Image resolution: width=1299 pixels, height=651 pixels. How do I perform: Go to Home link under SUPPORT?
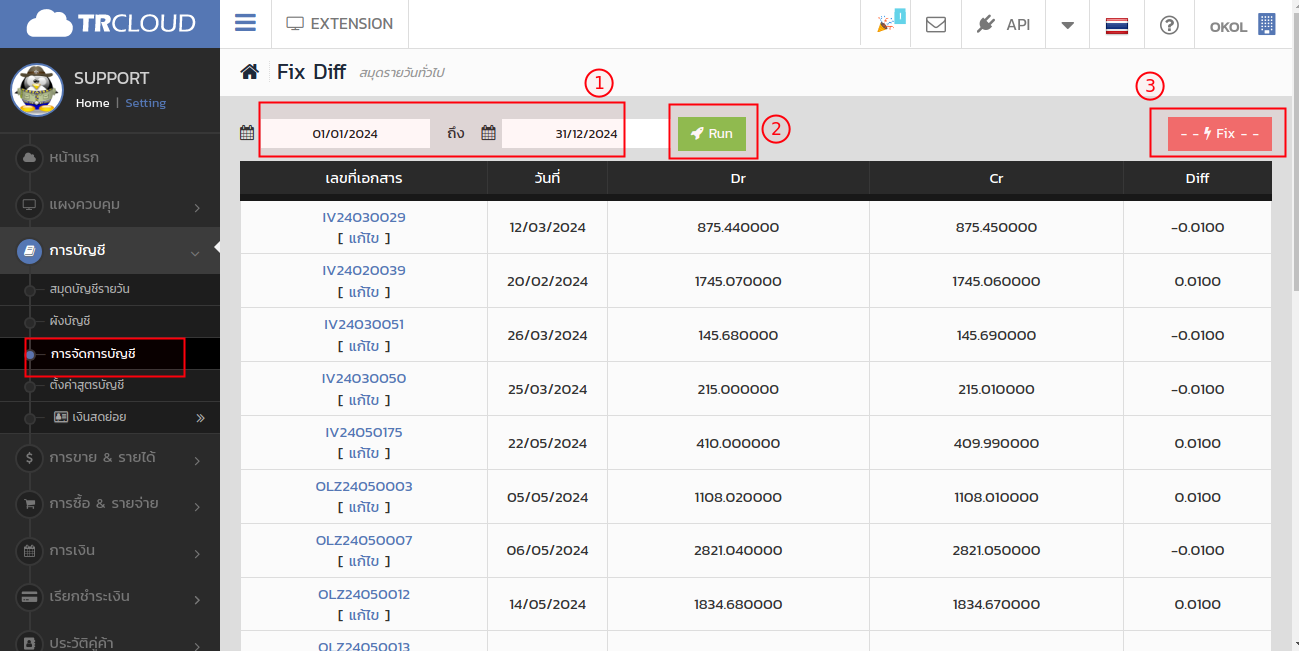(92, 103)
